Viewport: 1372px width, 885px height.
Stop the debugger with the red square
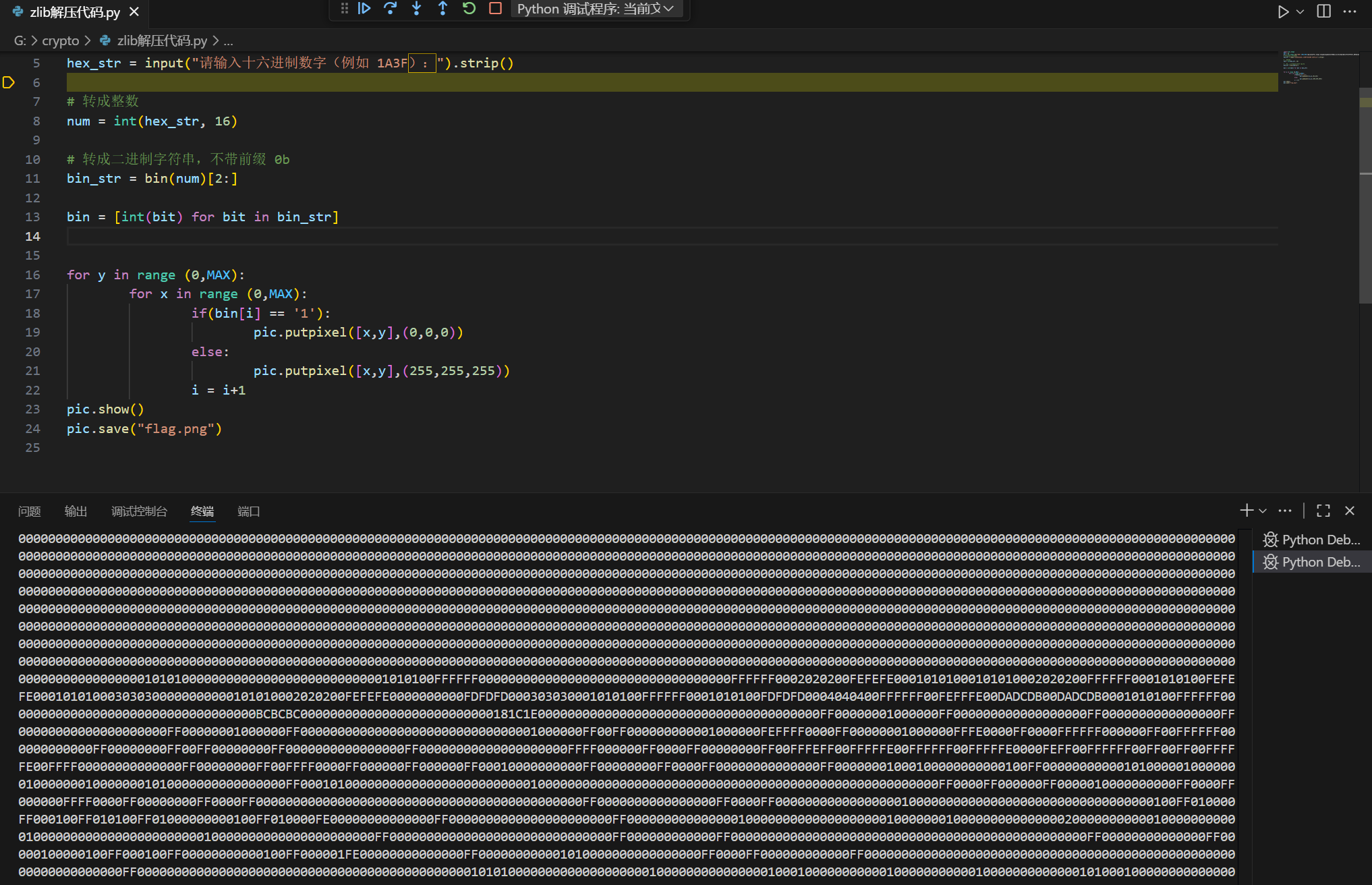click(495, 9)
